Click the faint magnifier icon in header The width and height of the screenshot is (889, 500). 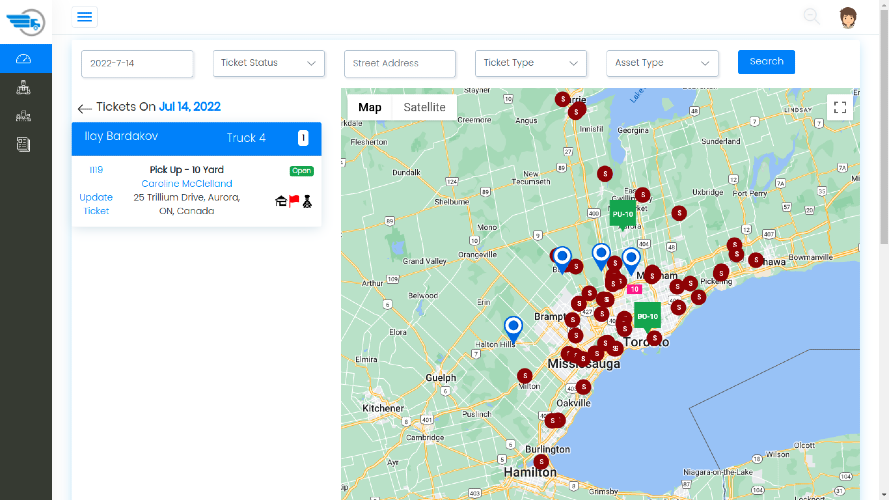pyautogui.click(x=811, y=16)
